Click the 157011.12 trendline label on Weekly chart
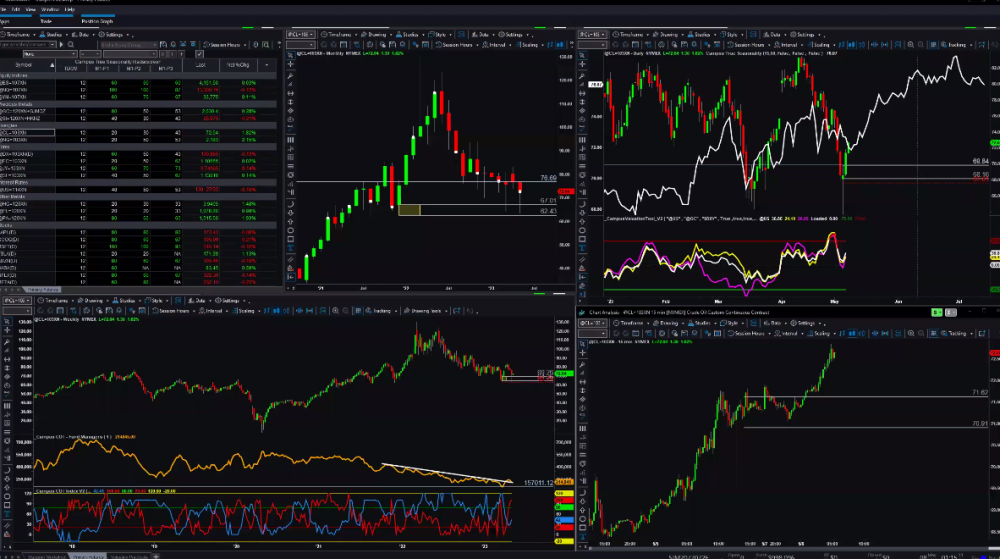This screenshot has width=1000, height=559. [x=539, y=483]
